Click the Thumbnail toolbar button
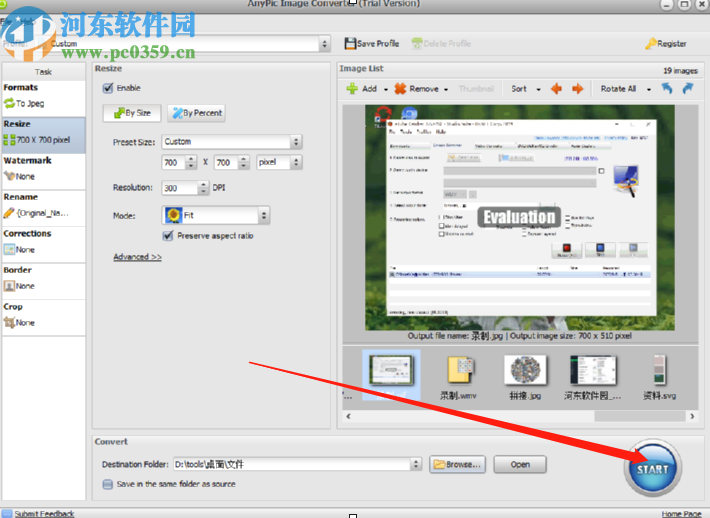 476,89
